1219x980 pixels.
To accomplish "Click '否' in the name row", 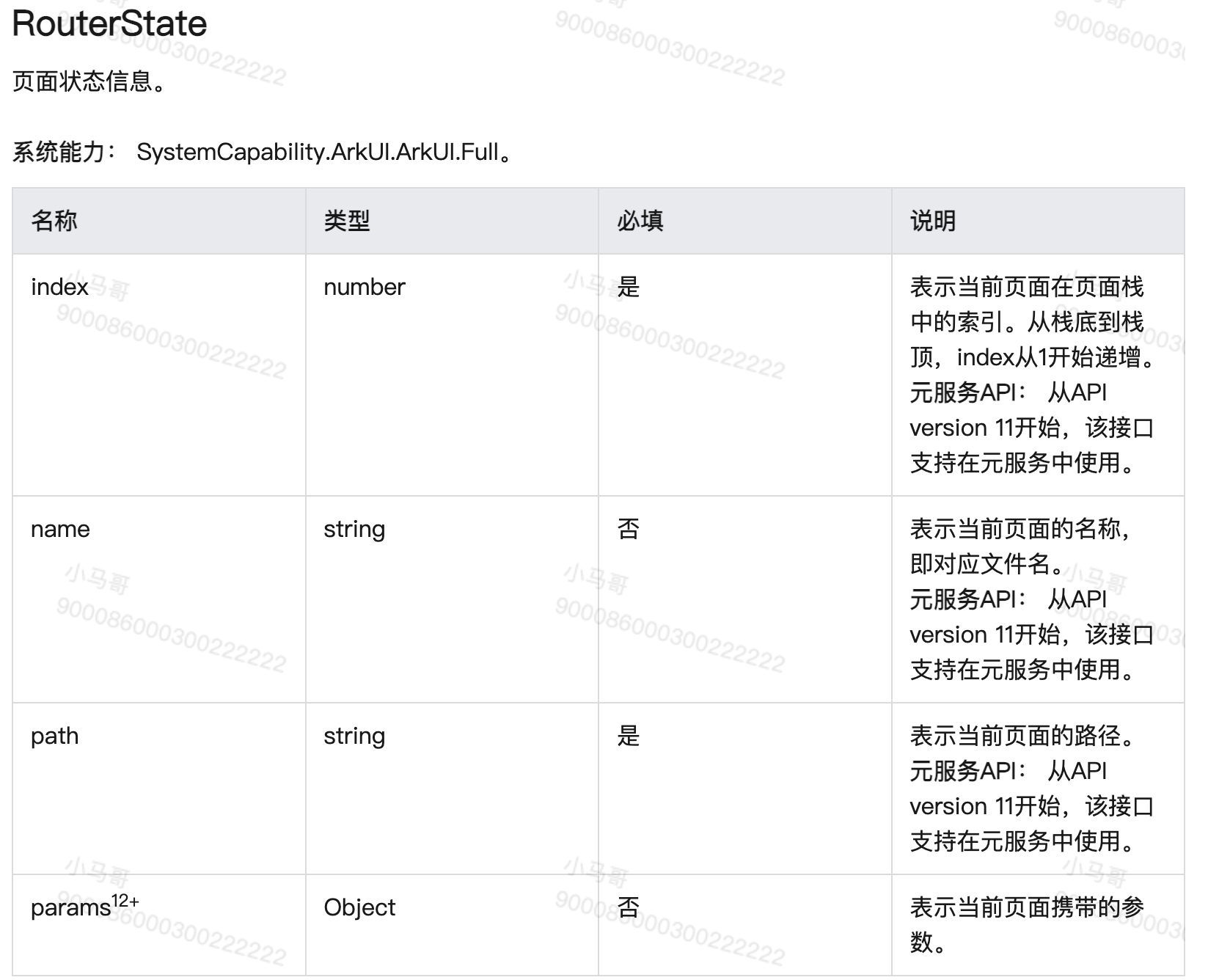I will [x=629, y=528].
